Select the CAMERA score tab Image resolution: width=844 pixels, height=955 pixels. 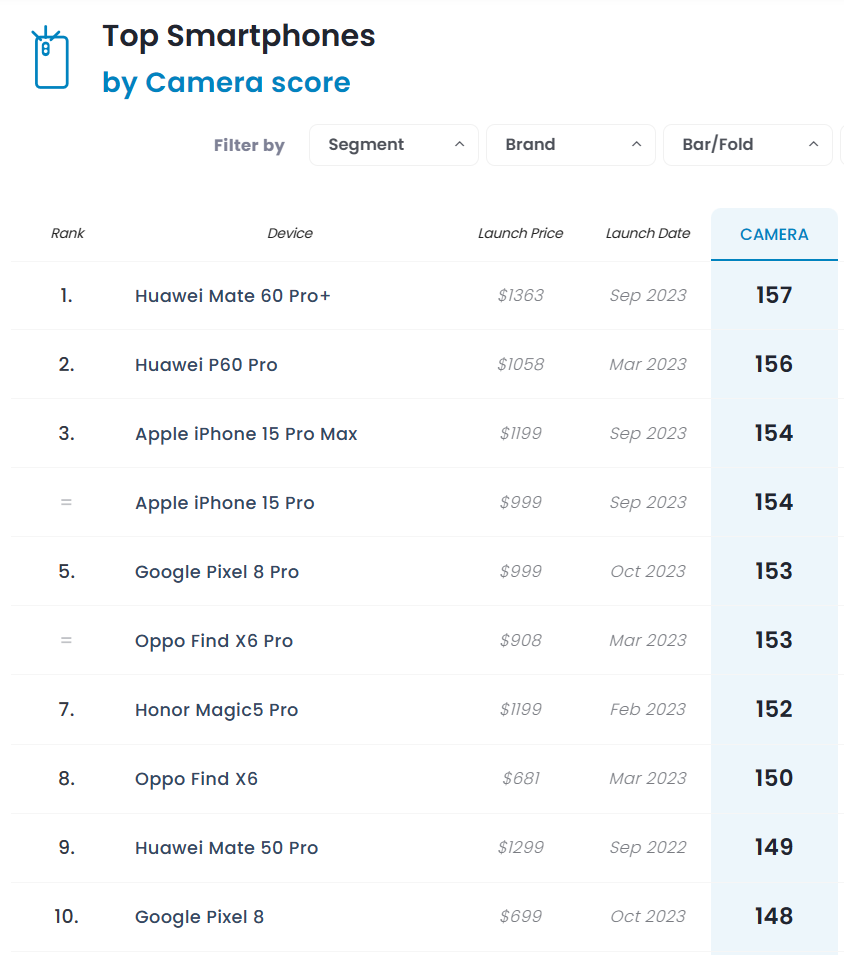[x=774, y=234]
